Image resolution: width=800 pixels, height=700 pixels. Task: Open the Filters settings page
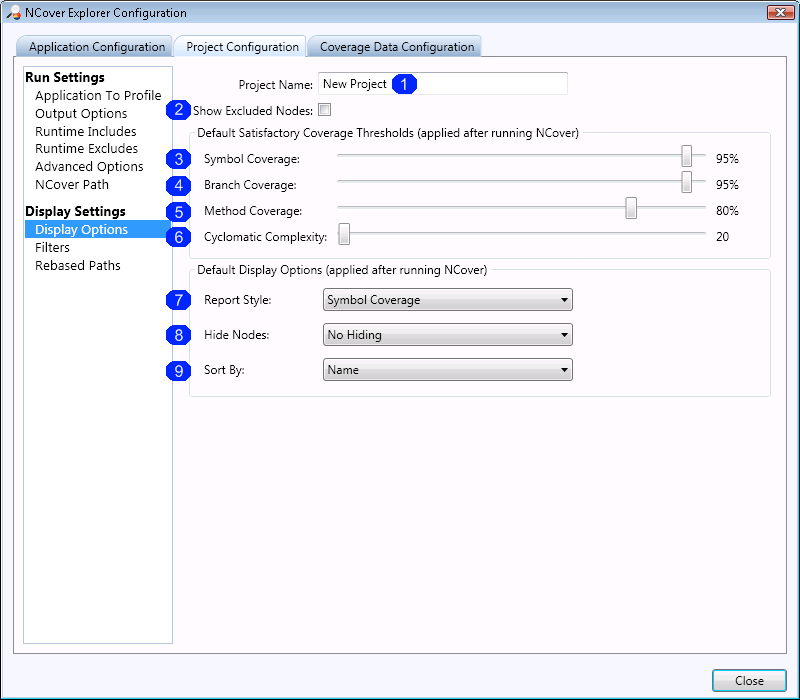[52, 247]
